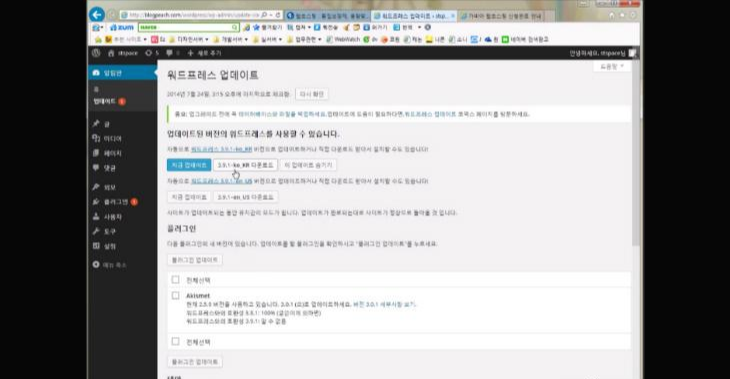This screenshot has height=379, width=730.
Task: Open the database and files backup link
Action: 282,114
